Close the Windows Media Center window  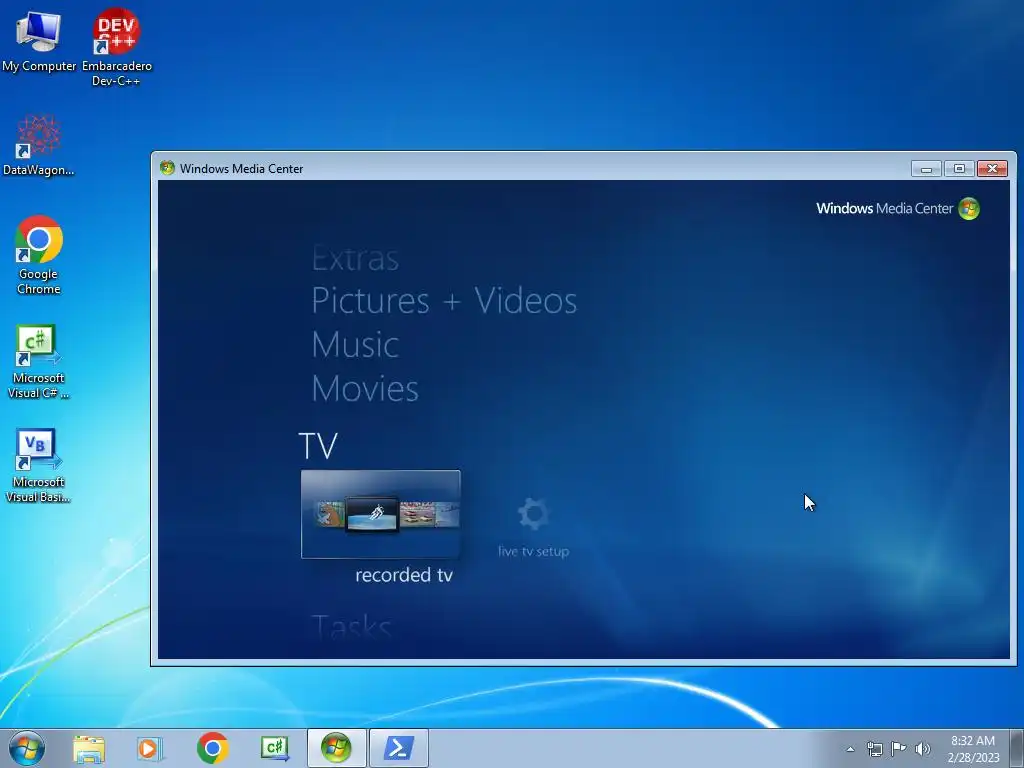click(x=993, y=168)
